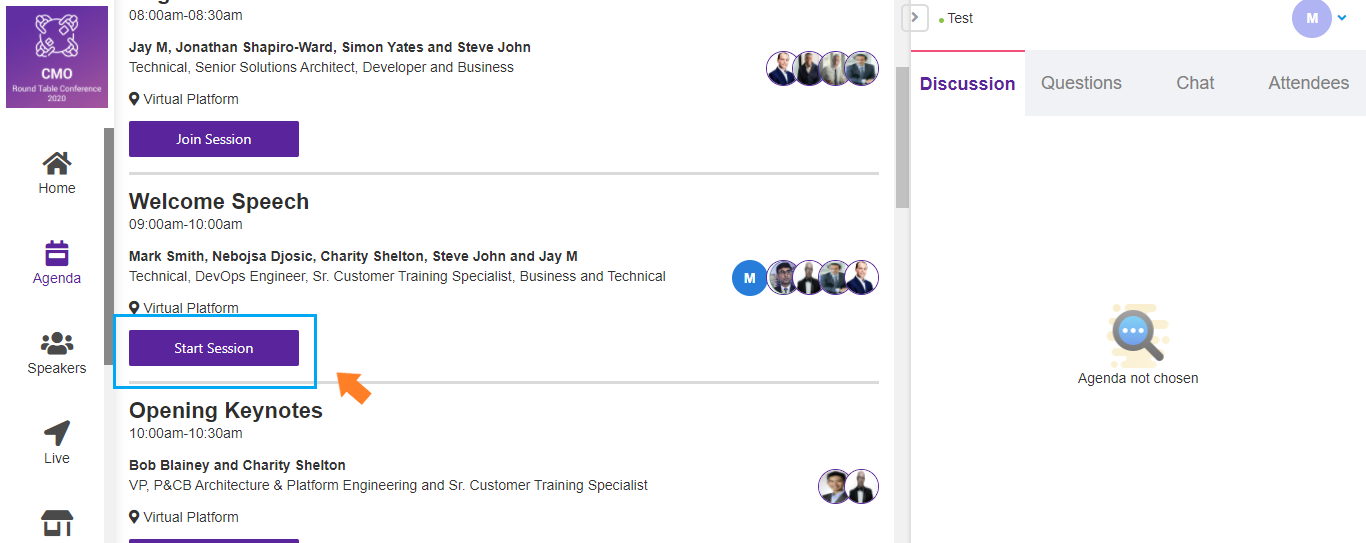Viewport: 1366px width, 543px height.
Task: Open the storefront icon below Live
Action: (57, 523)
